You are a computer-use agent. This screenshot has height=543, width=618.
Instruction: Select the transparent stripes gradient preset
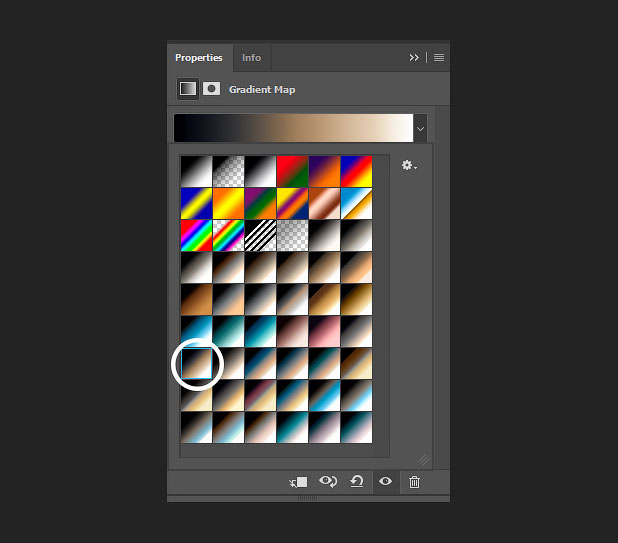click(260, 235)
